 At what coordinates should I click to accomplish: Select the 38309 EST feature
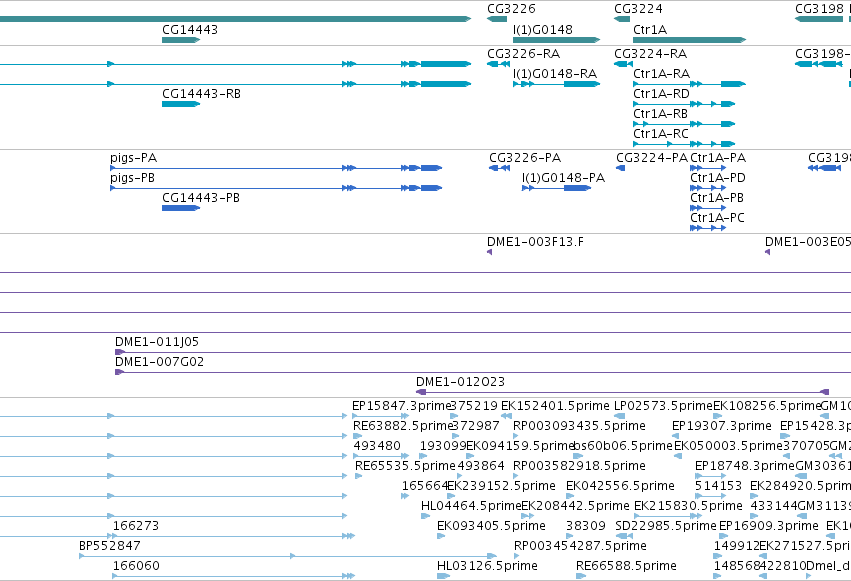click(x=569, y=536)
